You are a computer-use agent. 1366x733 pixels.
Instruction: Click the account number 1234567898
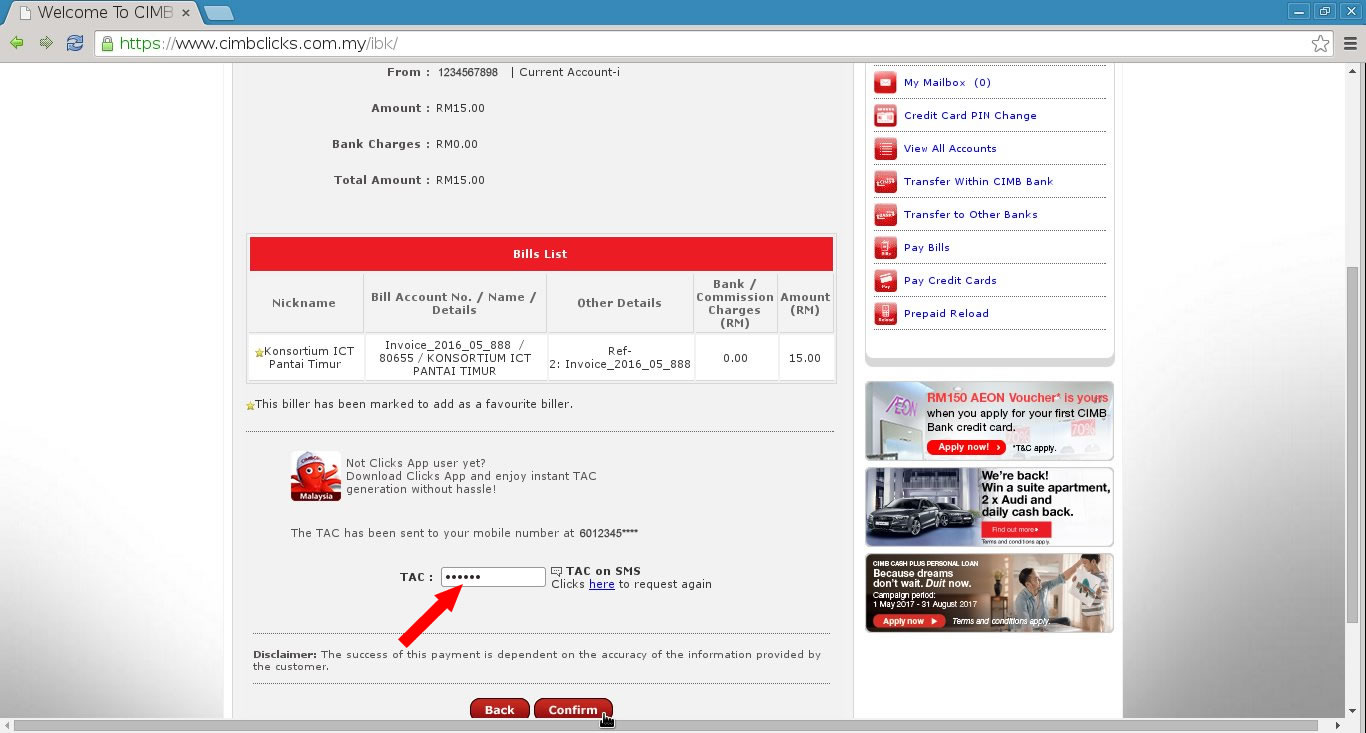(x=468, y=73)
